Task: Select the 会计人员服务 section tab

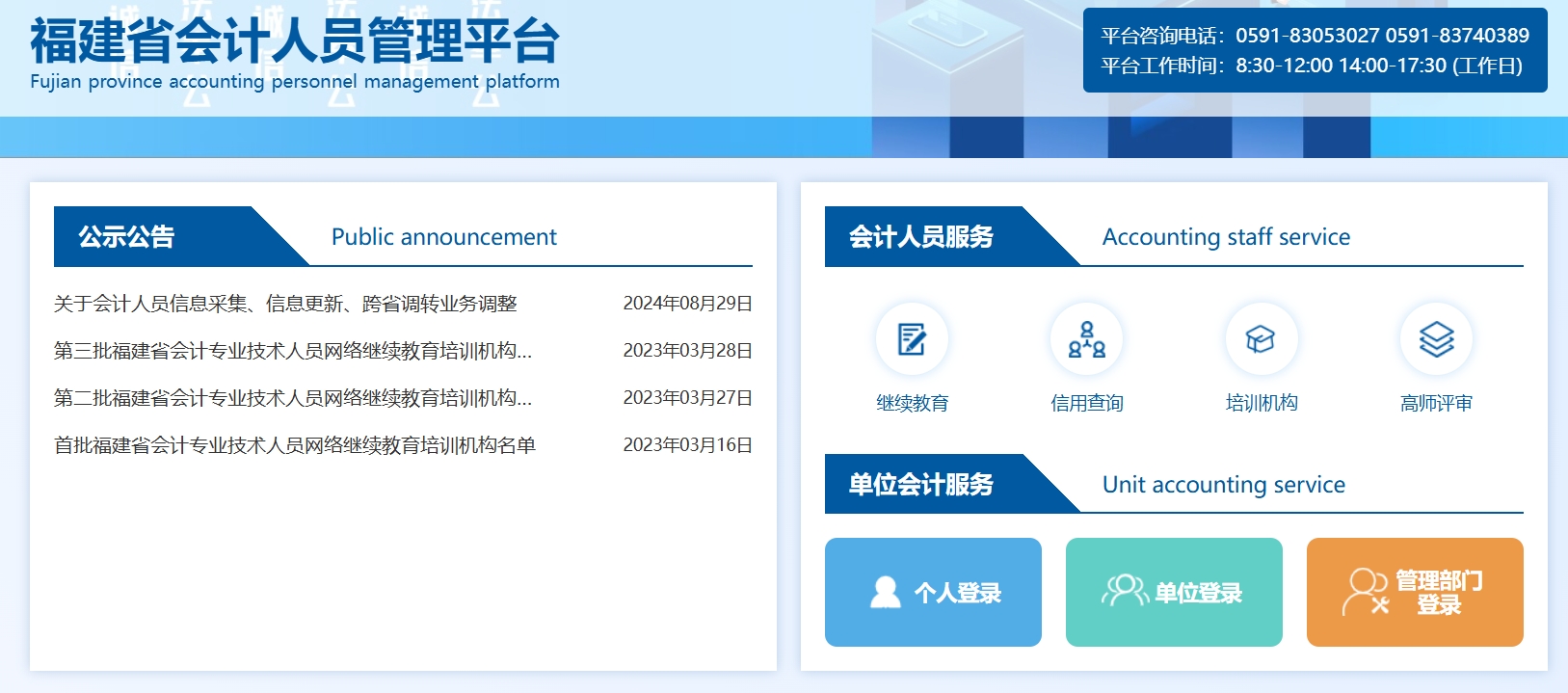Action: coord(920,237)
